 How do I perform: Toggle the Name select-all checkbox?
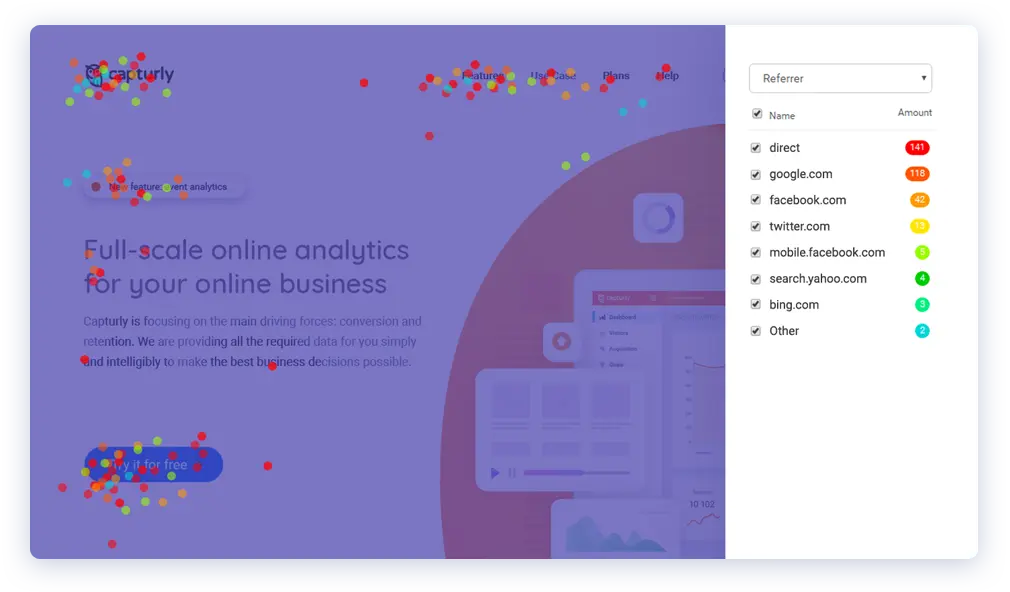(x=757, y=114)
